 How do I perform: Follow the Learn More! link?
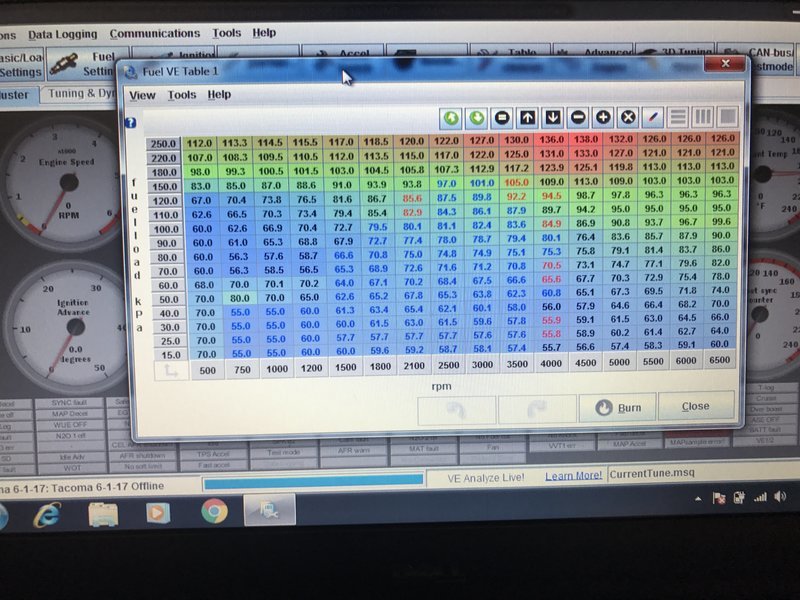(573, 476)
